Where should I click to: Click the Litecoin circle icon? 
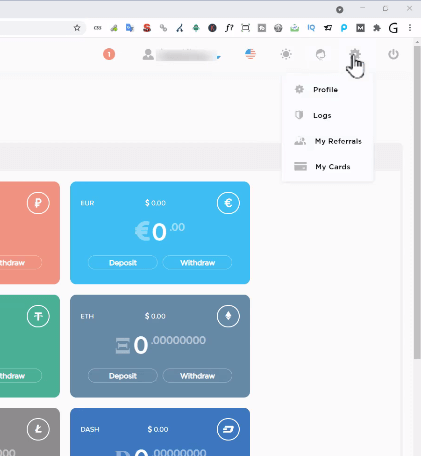click(38, 429)
